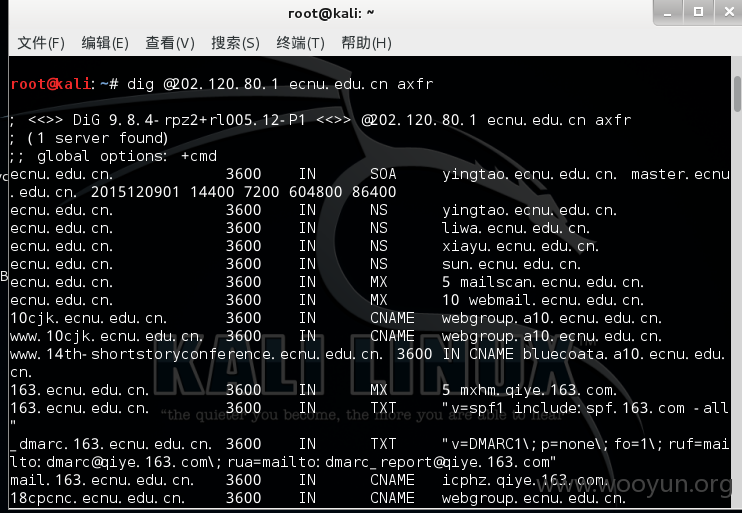Click the mailscan.ecnu.edu.cn. MX target

click(552, 282)
